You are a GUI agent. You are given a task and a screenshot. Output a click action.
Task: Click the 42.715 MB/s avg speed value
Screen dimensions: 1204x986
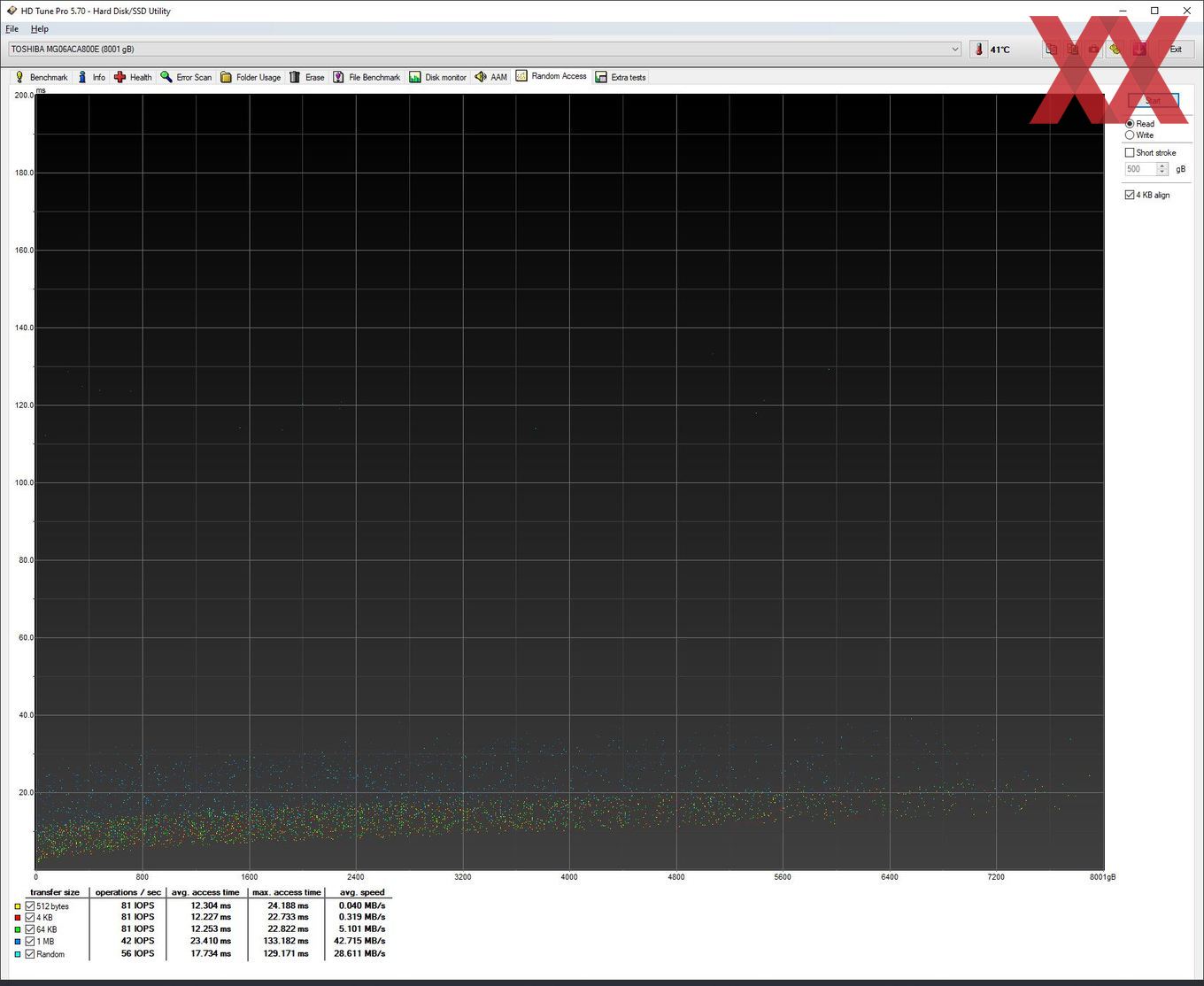359,941
